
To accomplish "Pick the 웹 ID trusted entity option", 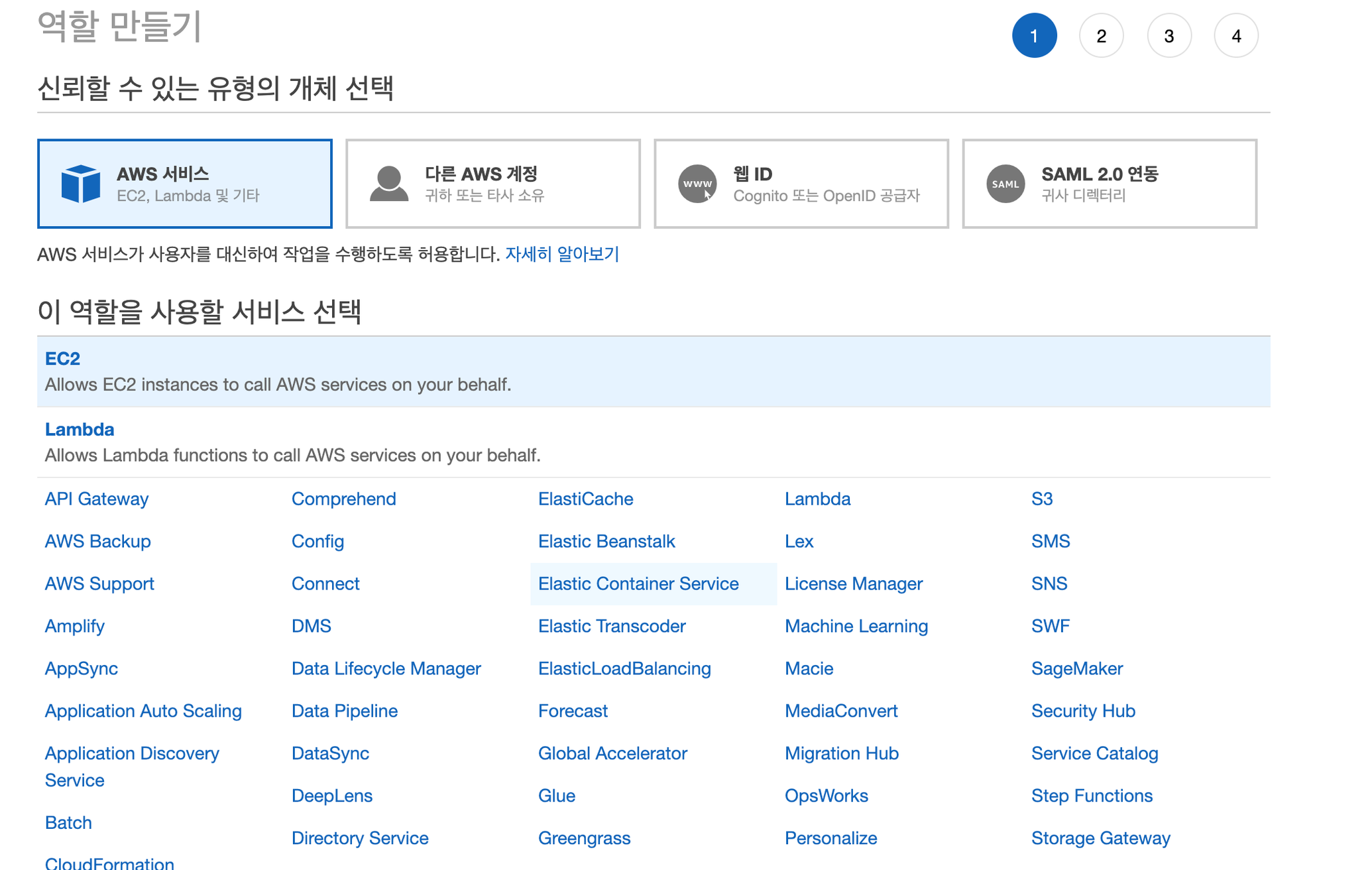I will click(x=801, y=184).
